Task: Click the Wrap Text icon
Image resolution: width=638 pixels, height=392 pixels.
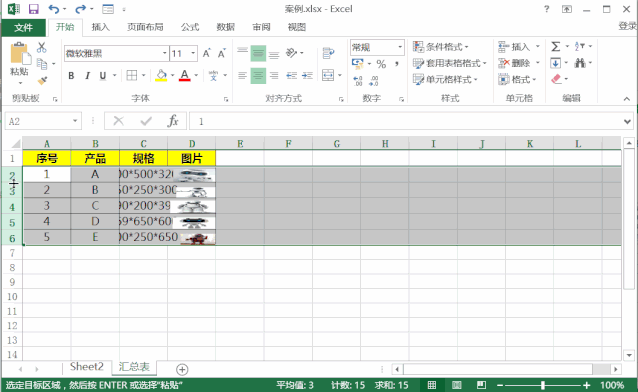Action: (x=328, y=53)
